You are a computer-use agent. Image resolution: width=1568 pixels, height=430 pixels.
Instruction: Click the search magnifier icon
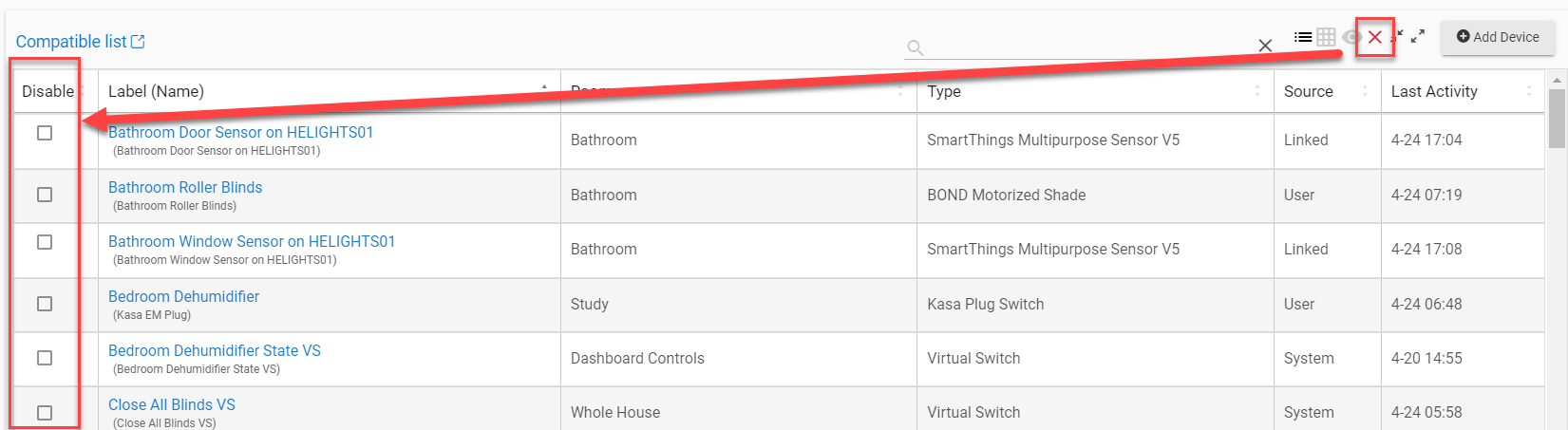pos(915,47)
